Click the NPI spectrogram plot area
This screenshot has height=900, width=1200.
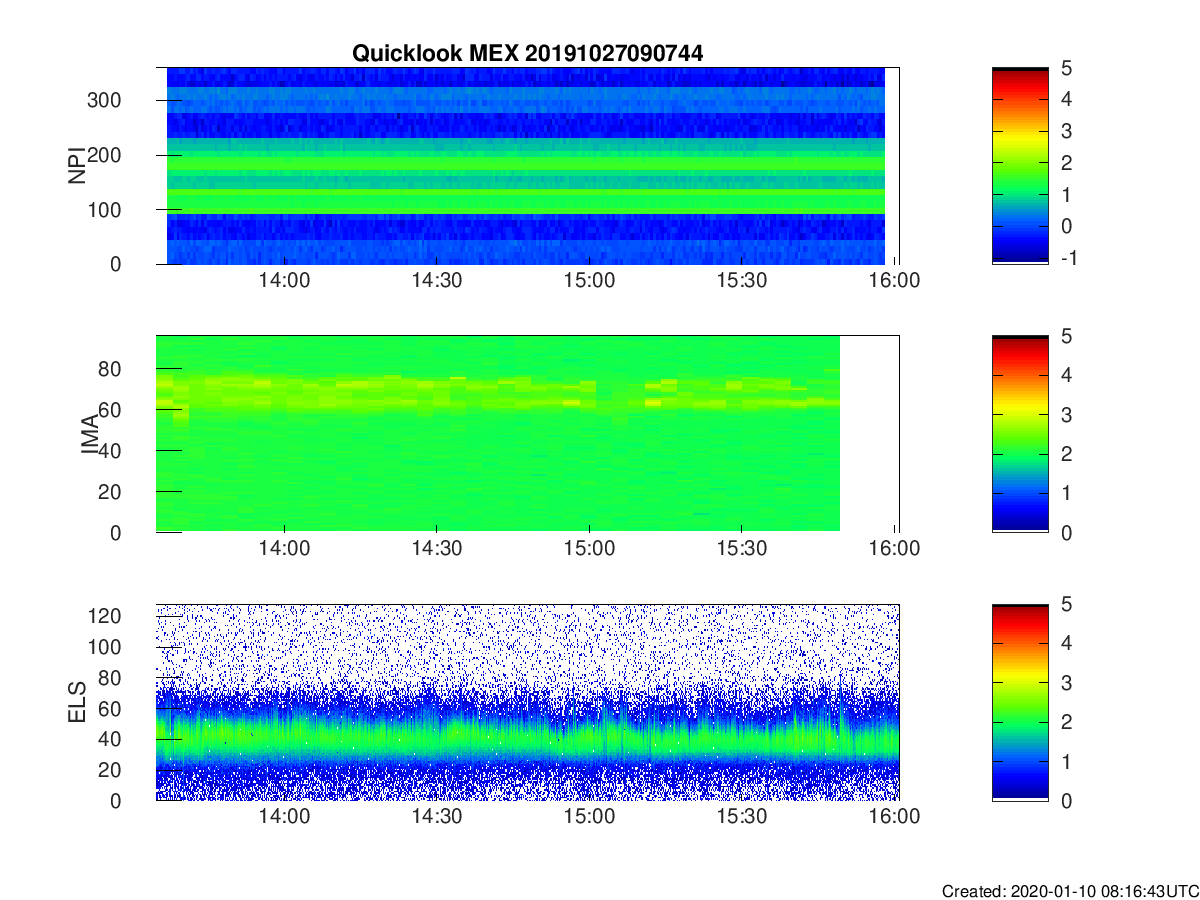tap(527, 165)
